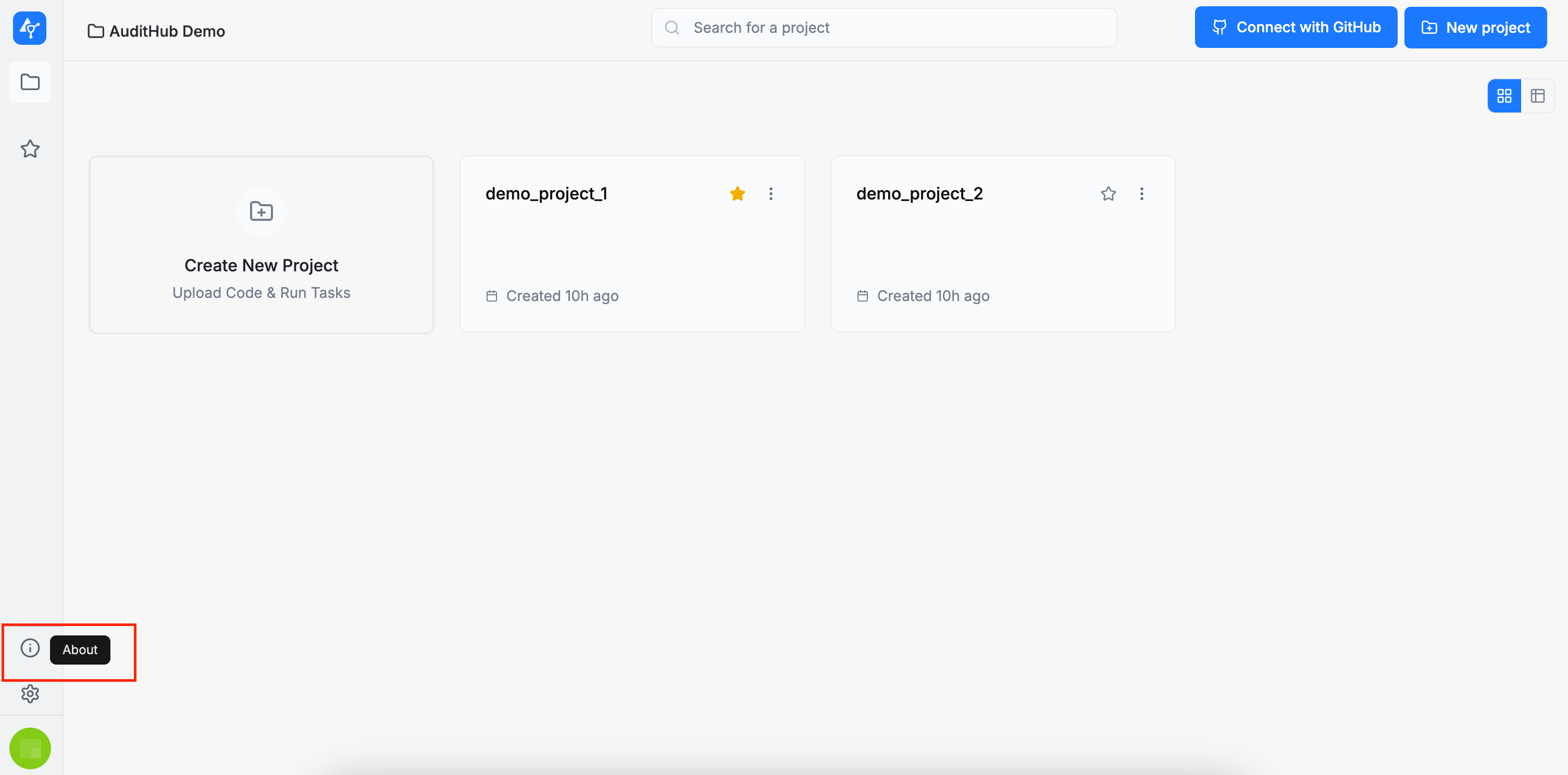1568x775 pixels.
Task: Open the Settings gear icon
Action: (30, 693)
